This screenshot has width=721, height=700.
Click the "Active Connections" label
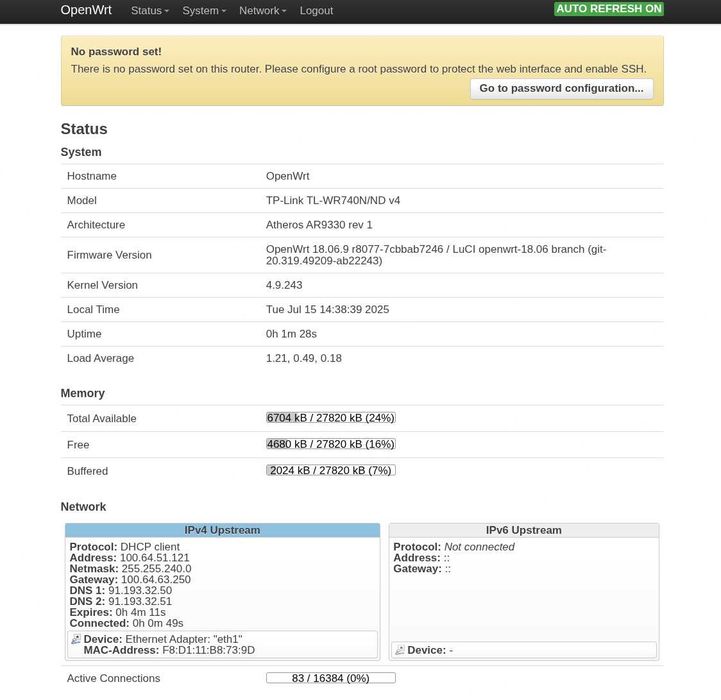point(114,678)
